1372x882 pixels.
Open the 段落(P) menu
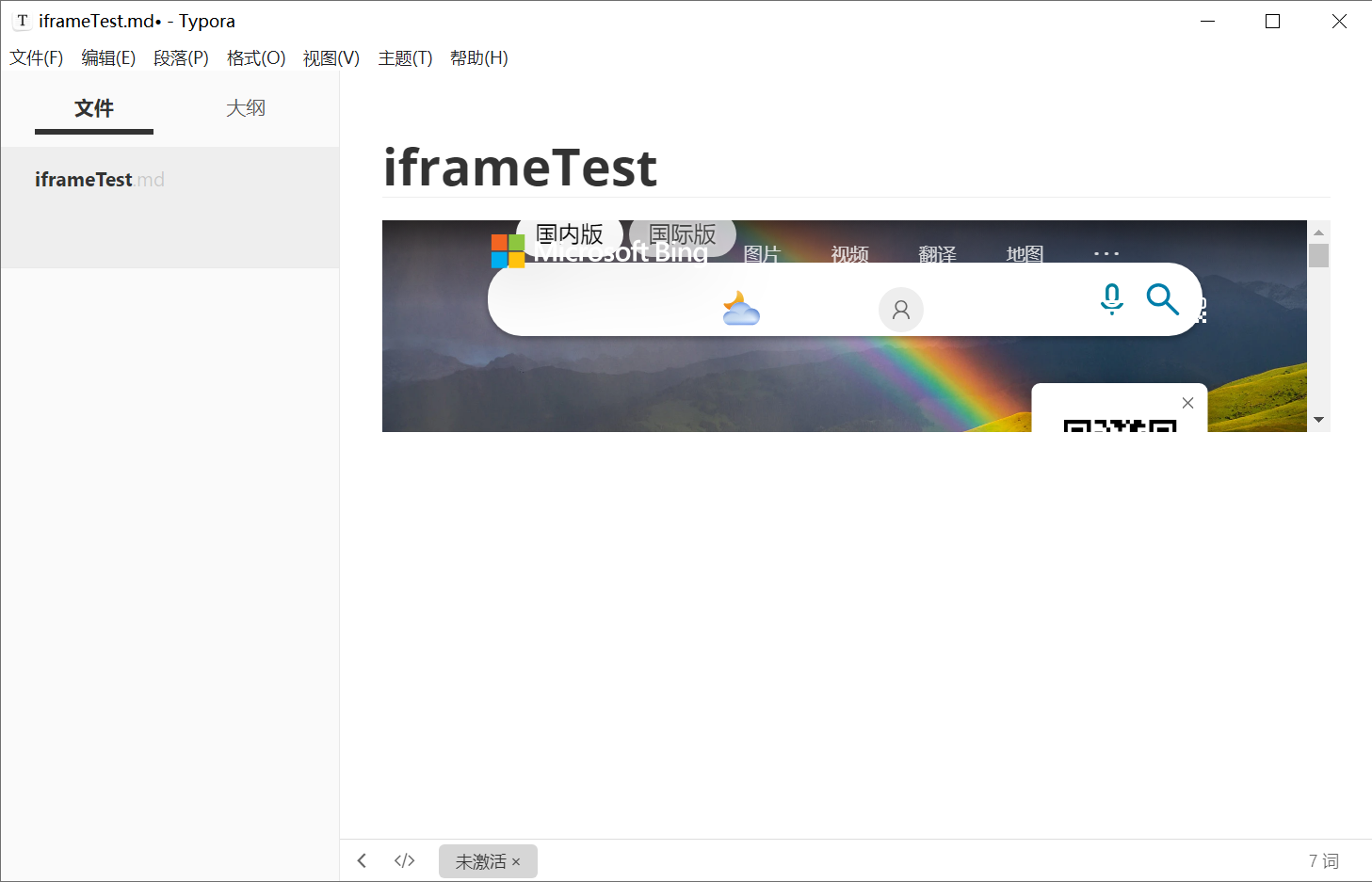click(x=181, y=58)
